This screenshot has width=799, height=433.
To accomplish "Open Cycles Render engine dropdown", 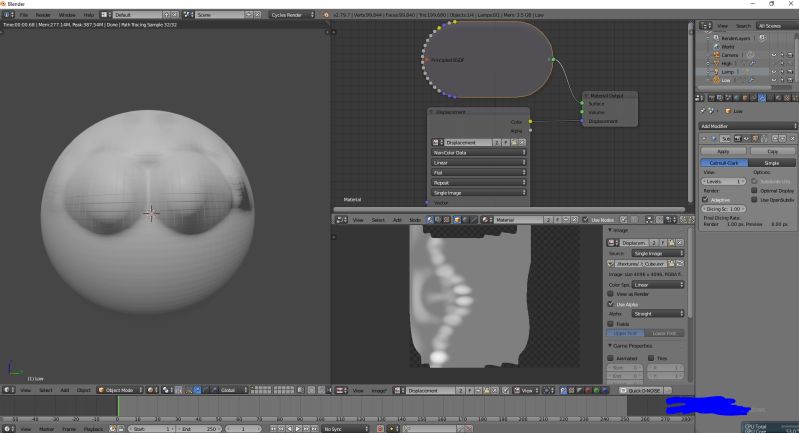I will [x=292, y=15].
